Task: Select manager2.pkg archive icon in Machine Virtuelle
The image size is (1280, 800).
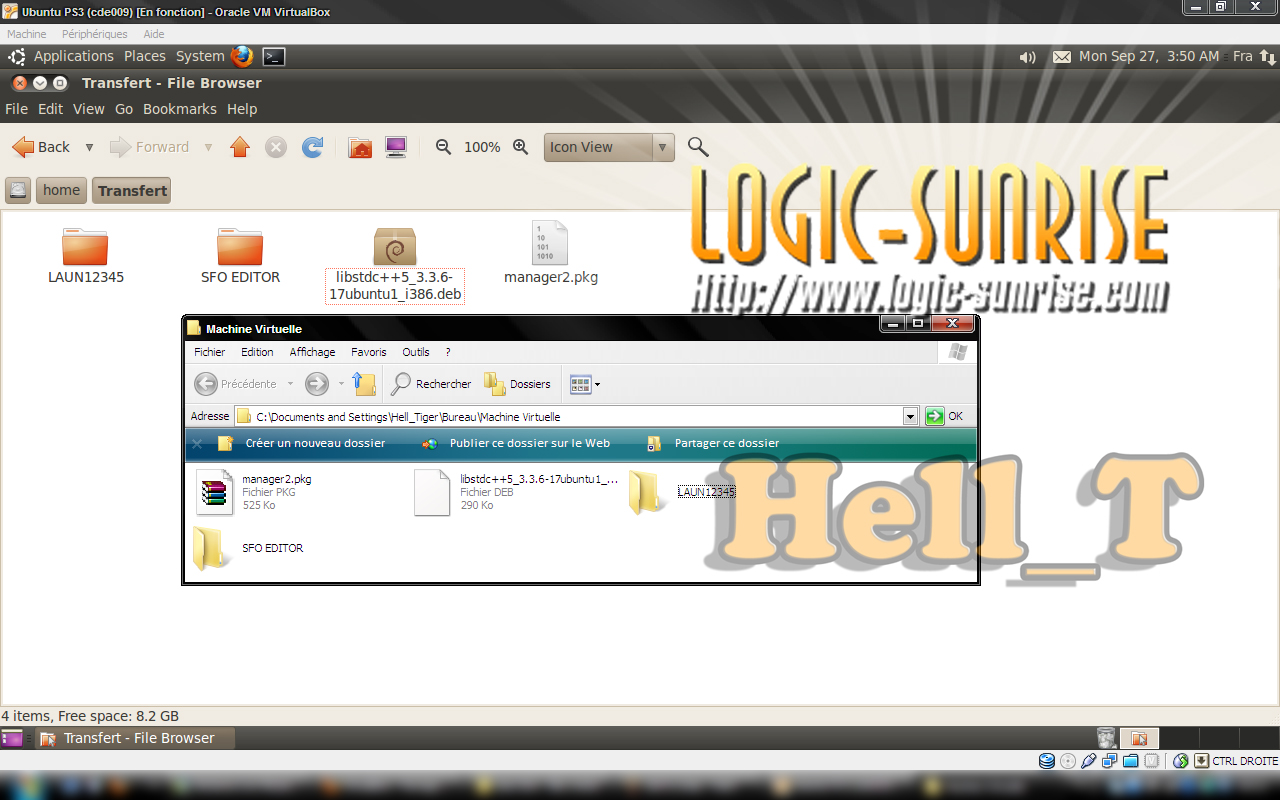Action: tap(214, 492)
